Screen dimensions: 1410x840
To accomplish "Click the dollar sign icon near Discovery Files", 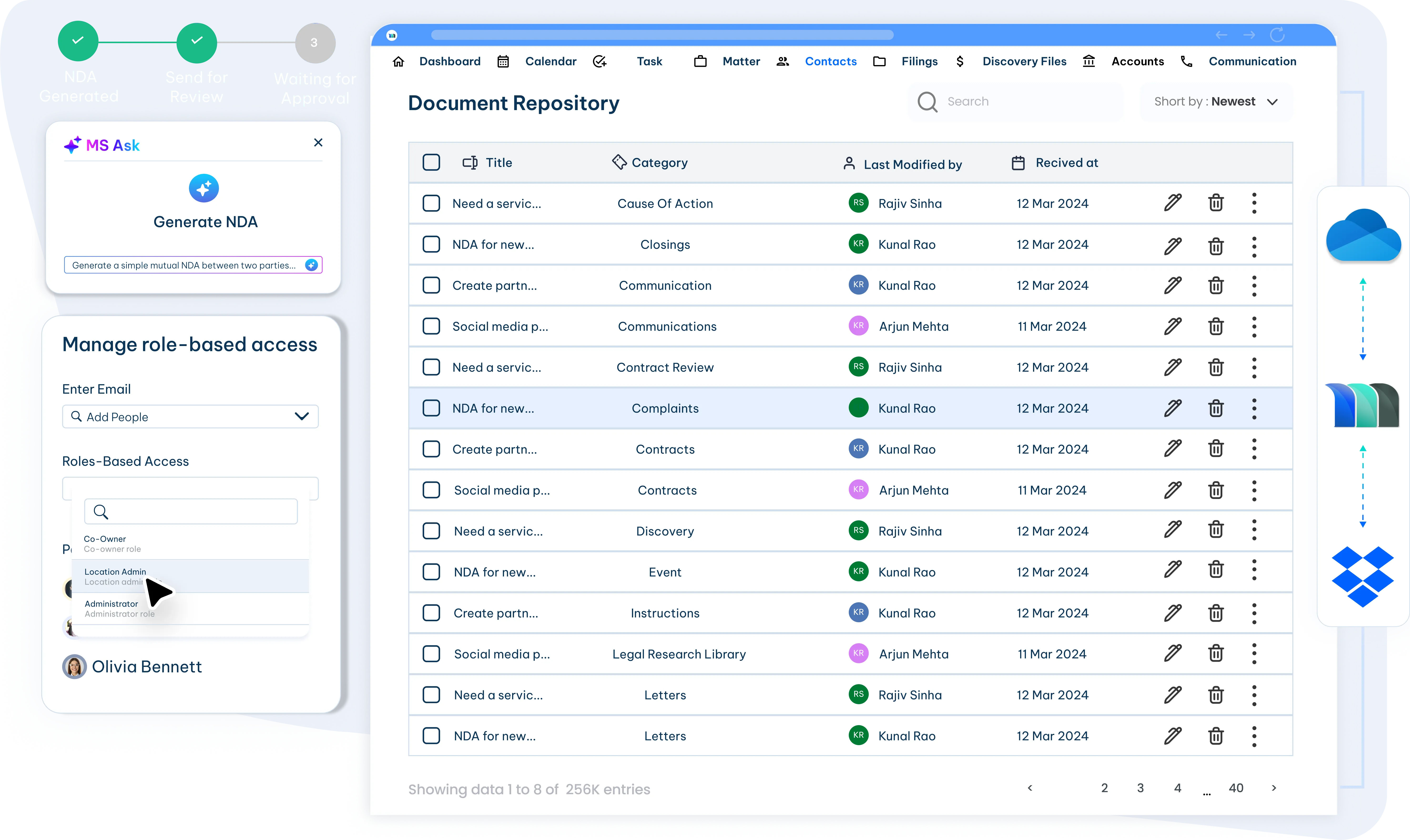I will click(960, 61).
